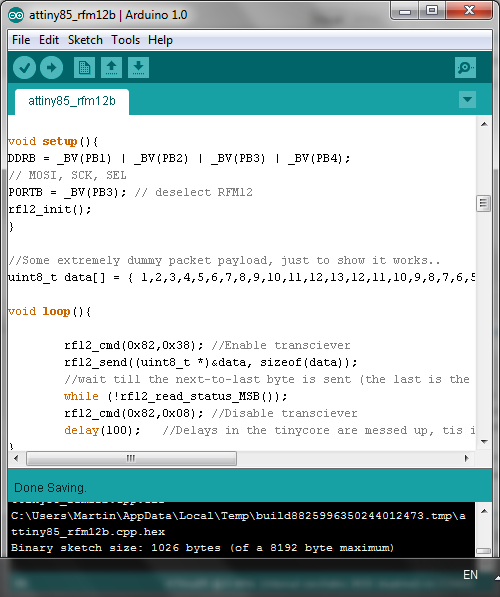Open a sketch using the up-arrow icon

tap(111, 68)
